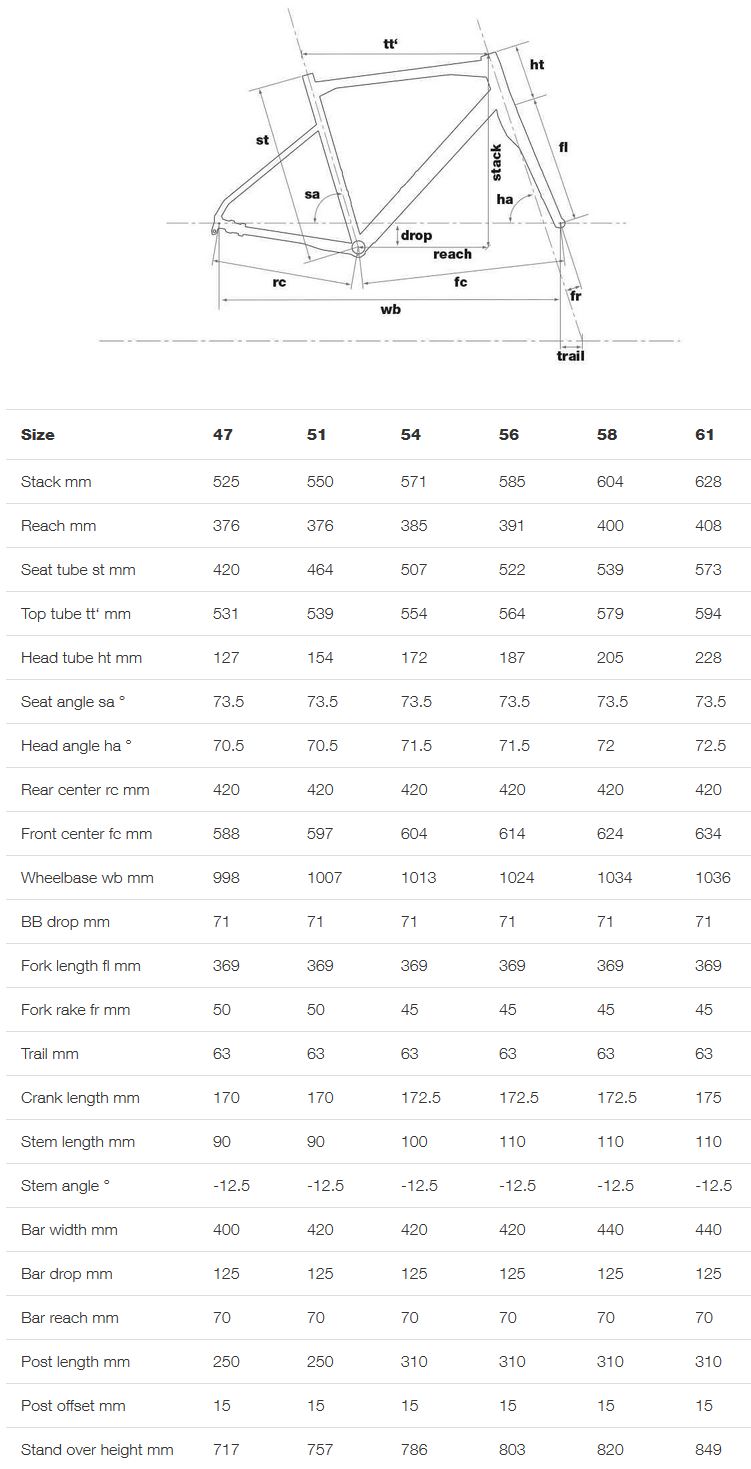Image resolution: width=751 pixels, height=1469 pixels.
Task: Click the 'fc' front center diagram label
Action: (460, 283)
